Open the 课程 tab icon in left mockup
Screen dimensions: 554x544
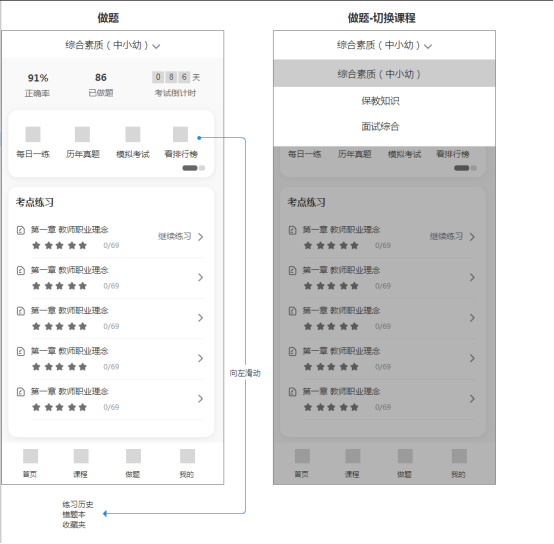(81, 456)
